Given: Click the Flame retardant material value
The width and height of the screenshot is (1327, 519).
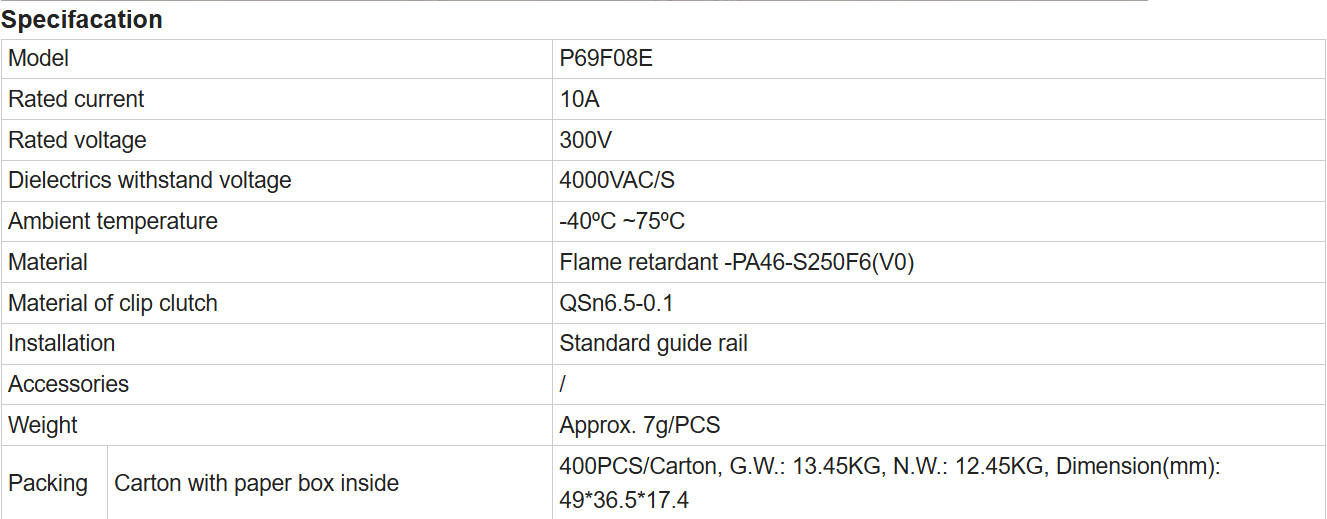Looking at the screenshot, I should tap(737, 263).
